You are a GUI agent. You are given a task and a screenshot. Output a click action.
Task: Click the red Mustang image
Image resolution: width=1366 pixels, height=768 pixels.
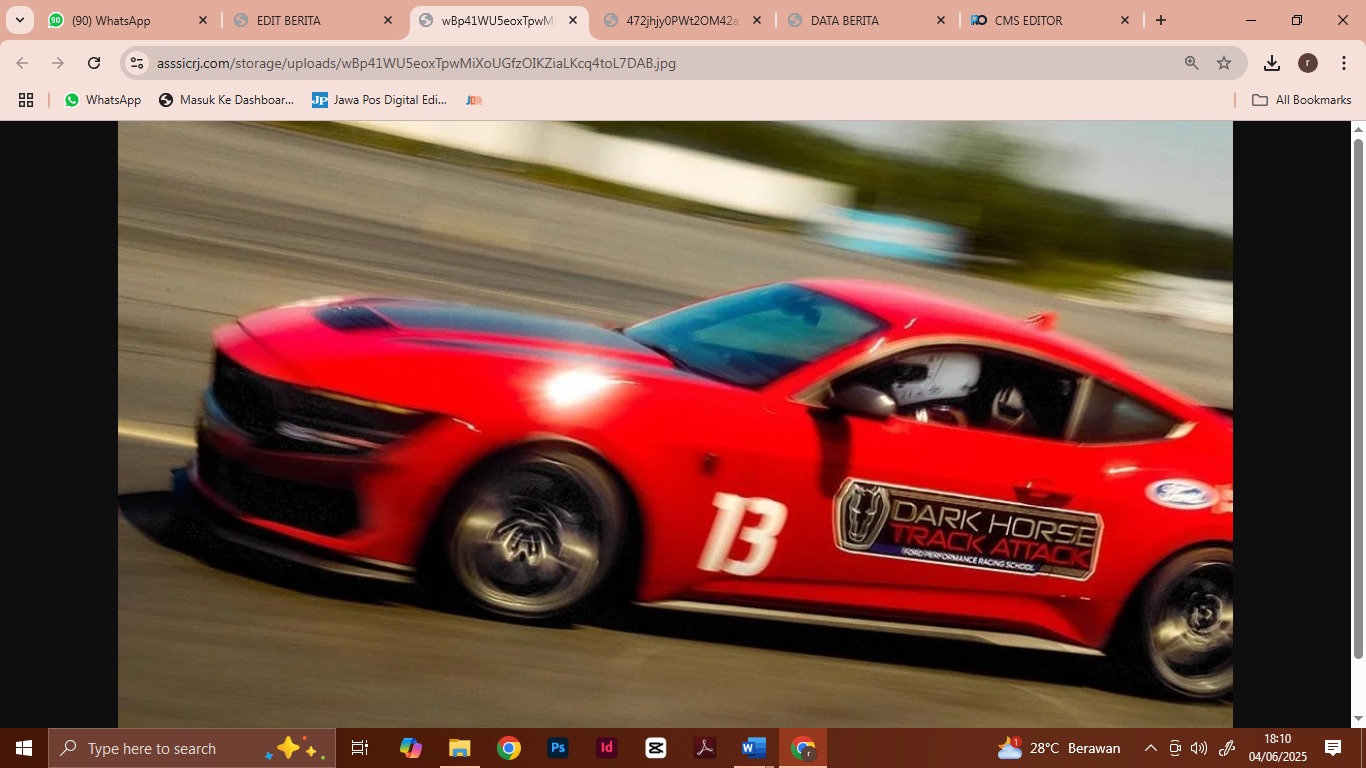point(675,424)
